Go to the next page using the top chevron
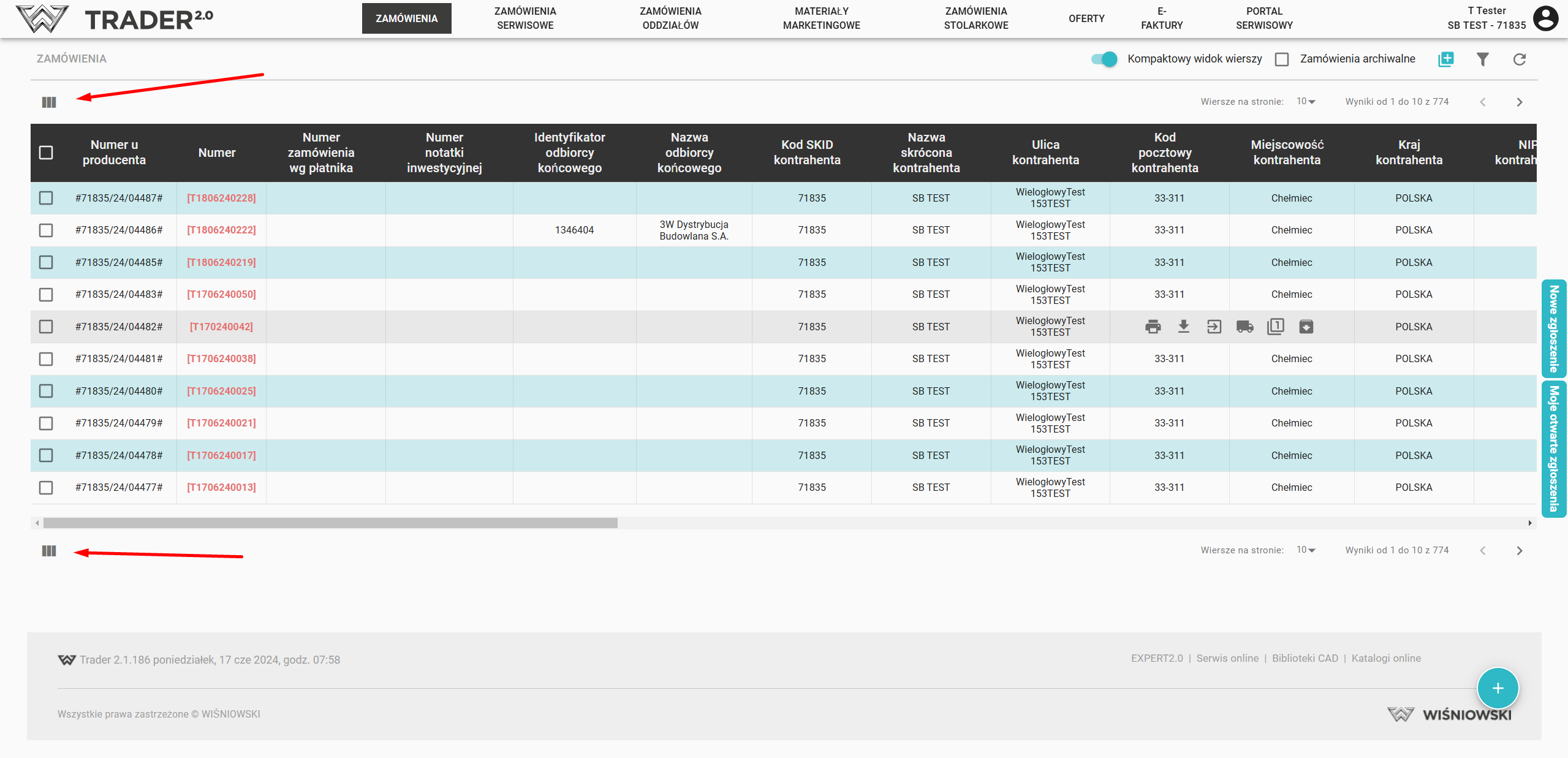Screen dimensions: 1568x758 [1519, 102]
